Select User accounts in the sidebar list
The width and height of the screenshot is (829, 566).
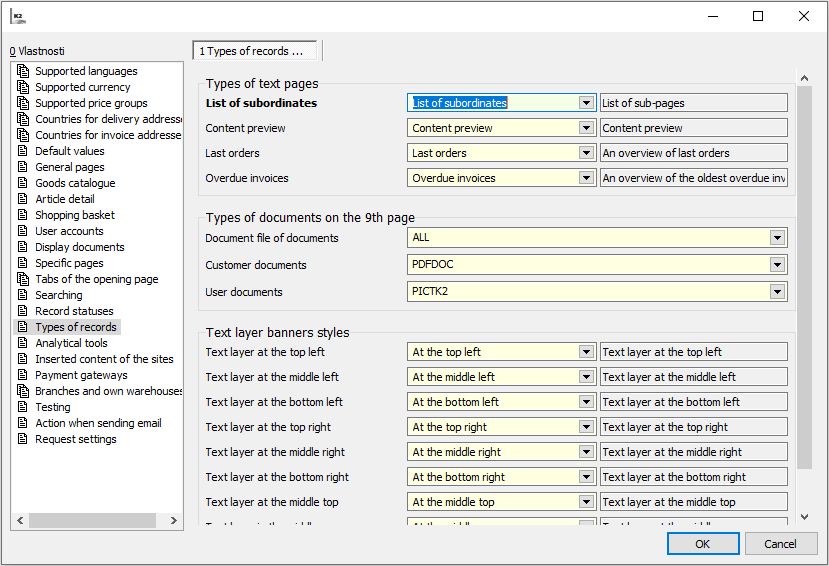[69, 231]
